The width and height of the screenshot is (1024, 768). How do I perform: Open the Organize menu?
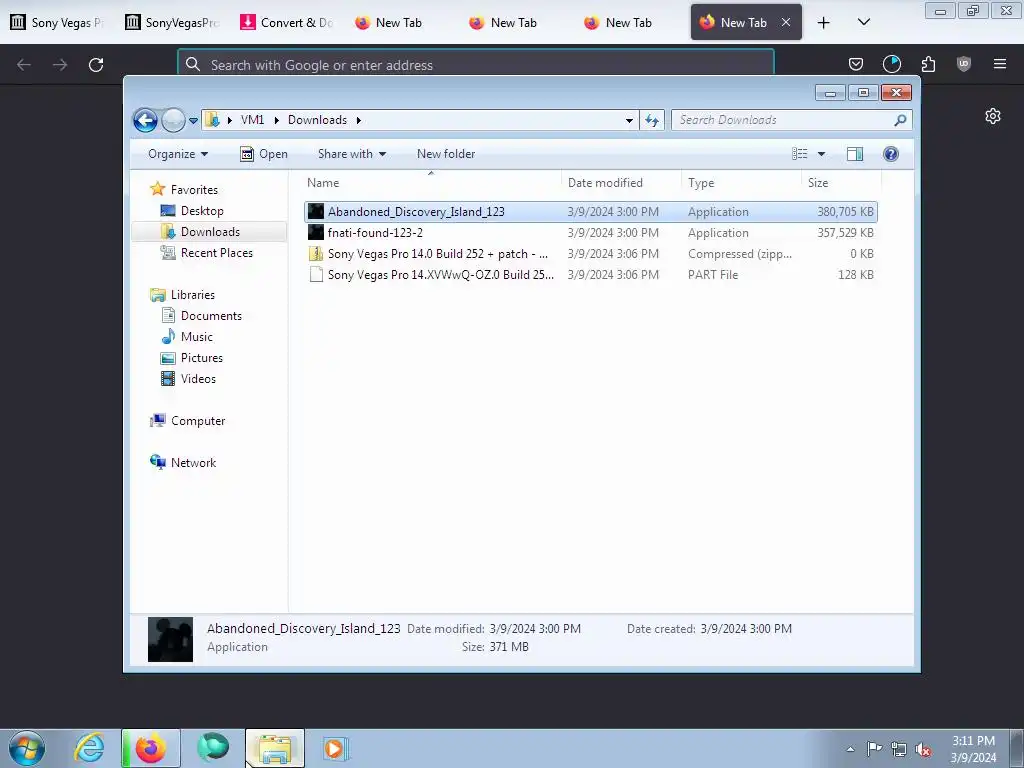tap(178, 154)
